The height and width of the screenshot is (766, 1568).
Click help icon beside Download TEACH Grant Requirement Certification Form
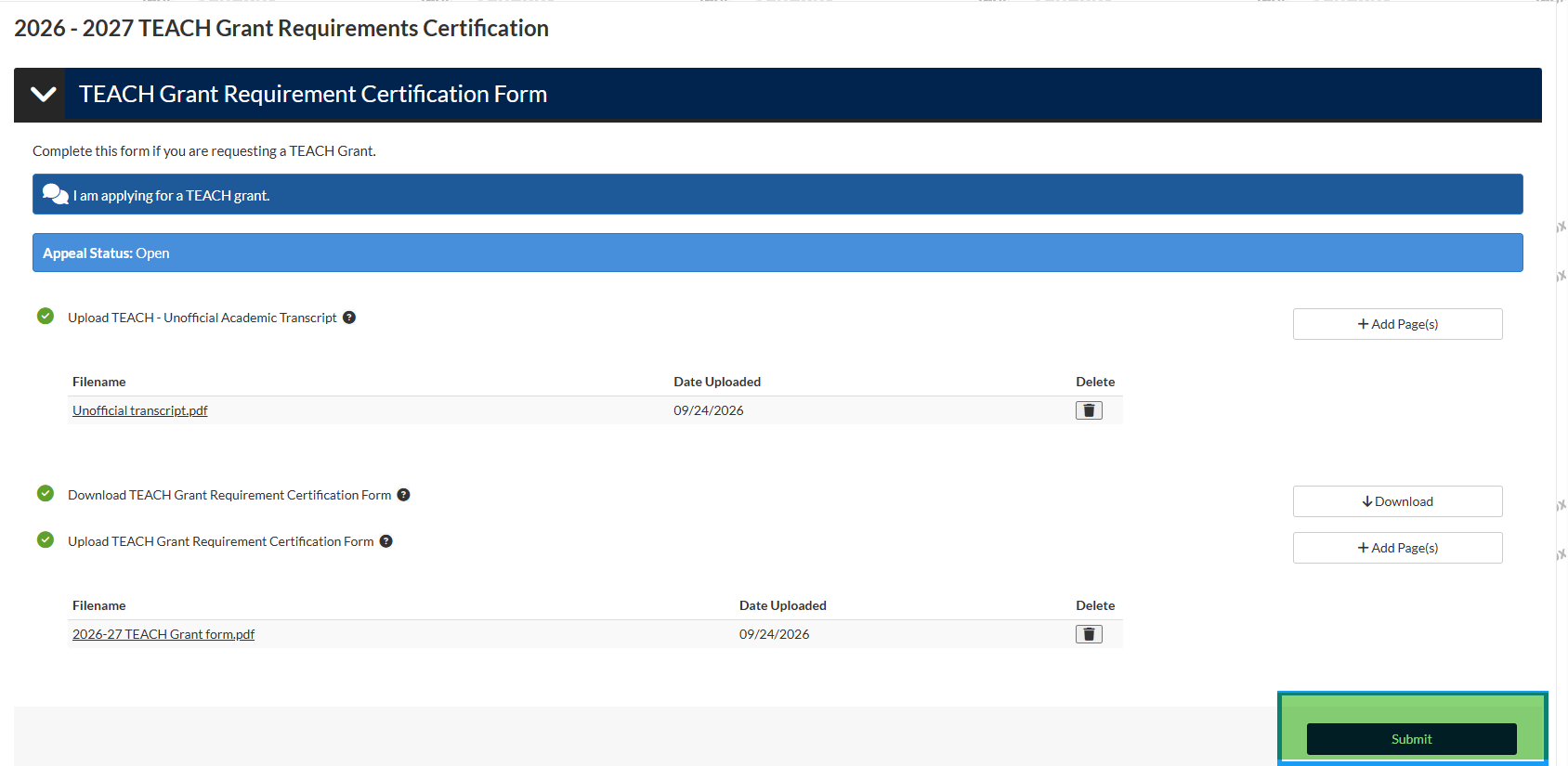403,495
